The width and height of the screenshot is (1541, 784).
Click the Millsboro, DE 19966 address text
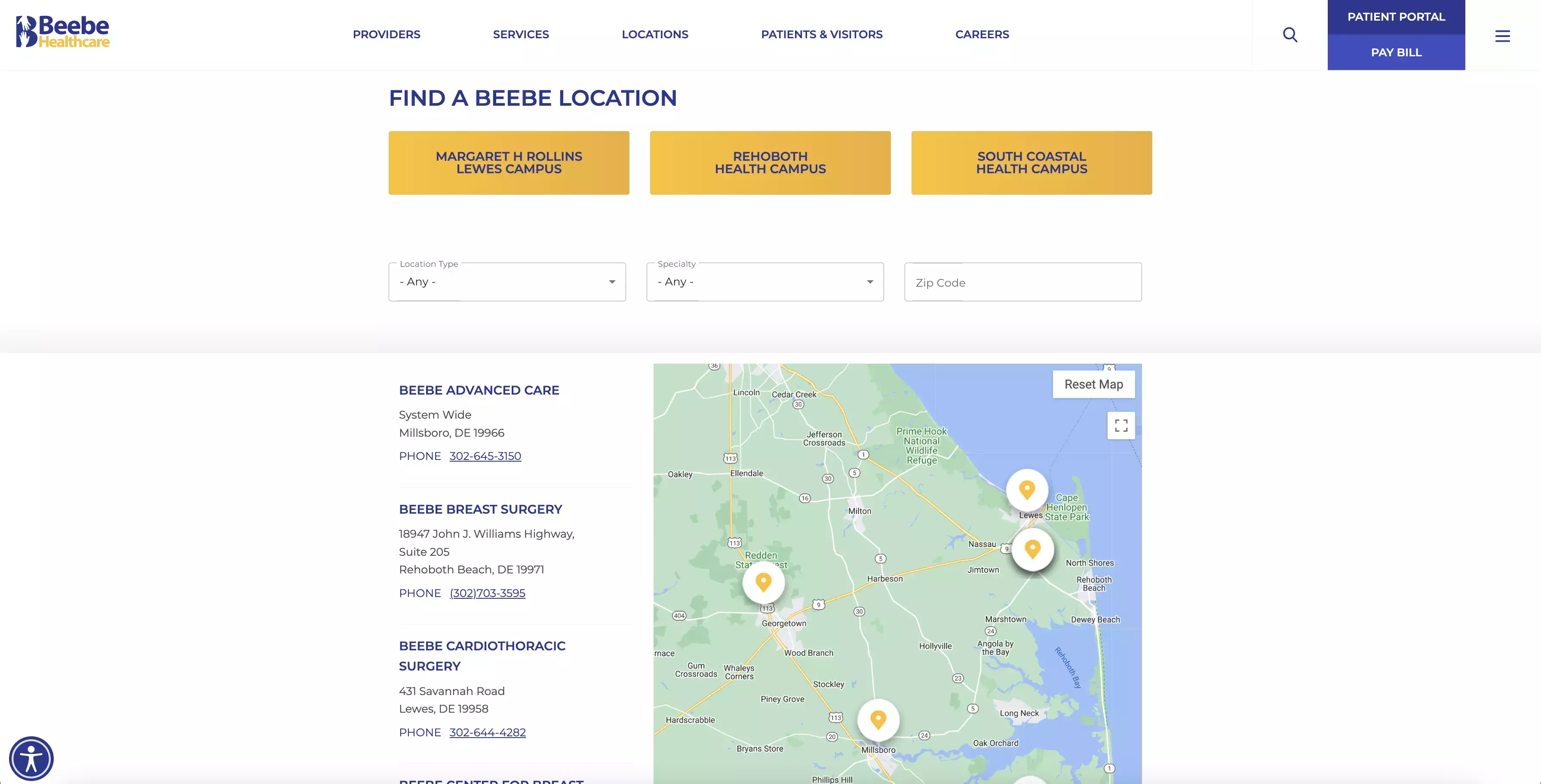tap(451, 433)
